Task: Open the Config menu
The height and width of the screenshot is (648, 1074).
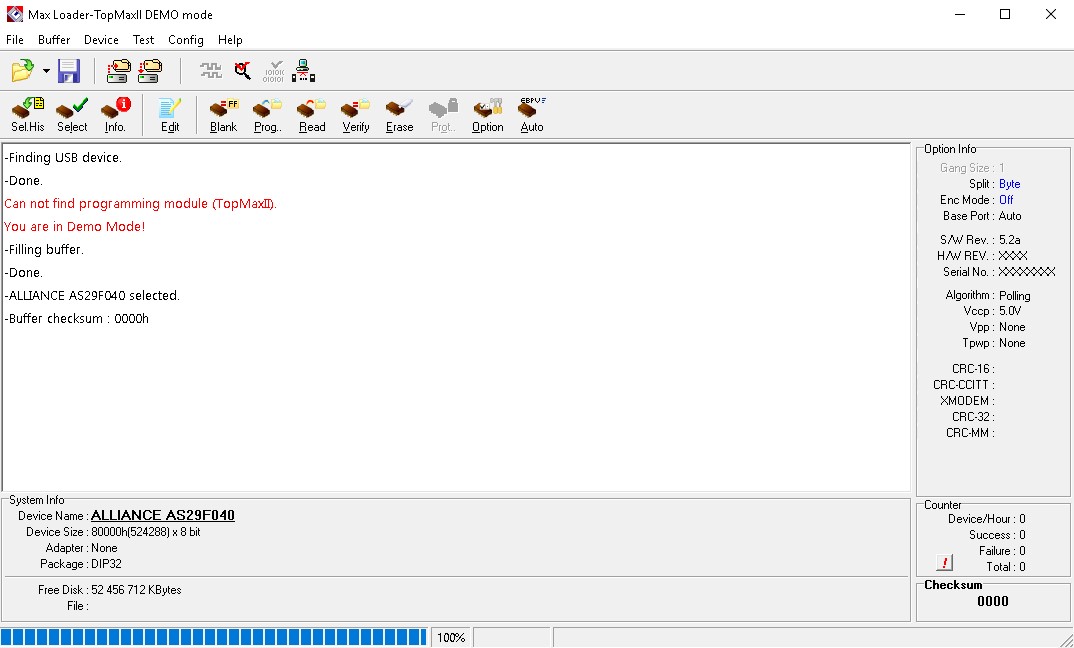Action: 186,40
